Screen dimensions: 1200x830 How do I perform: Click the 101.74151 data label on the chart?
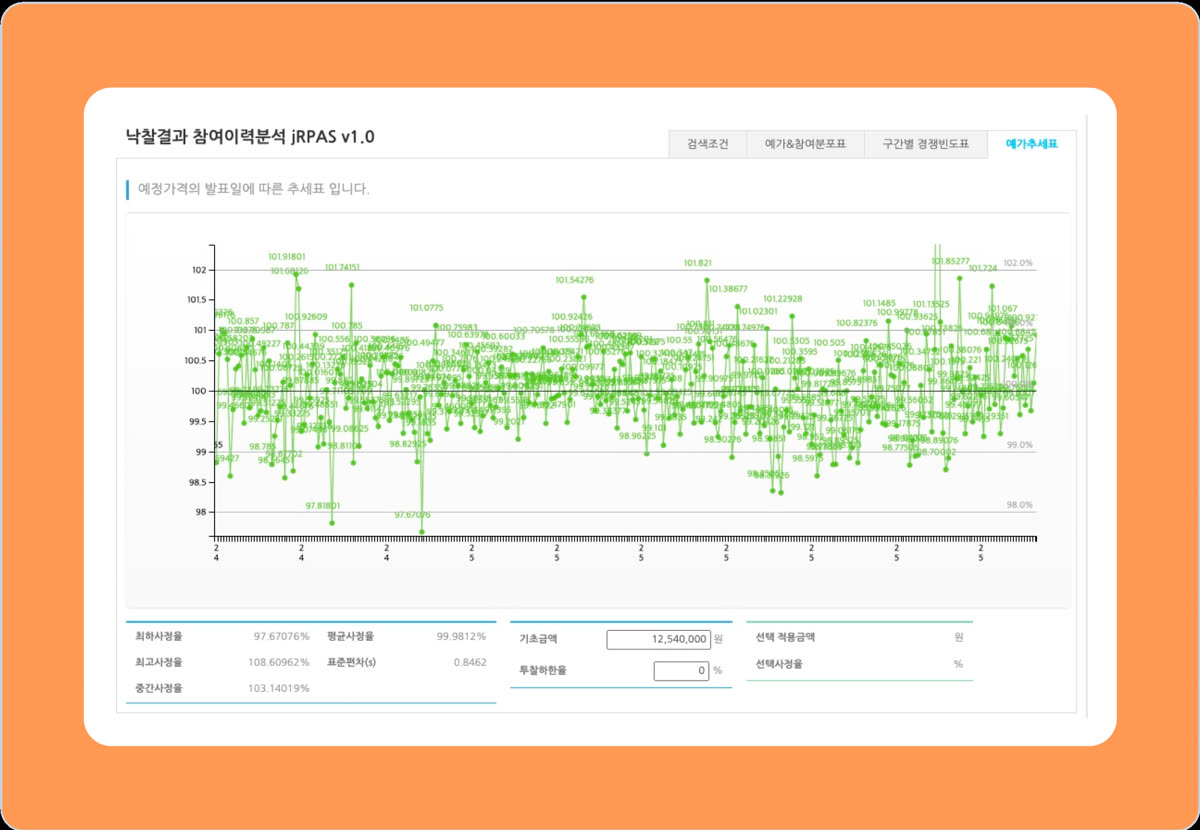343,267
